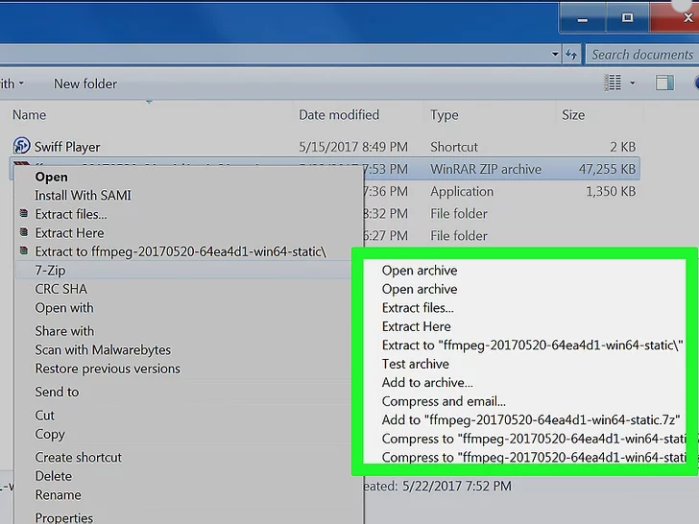Click the New folder button
Image resolution: width=699 pixels, height=524 pixels.
coord(86,84)
